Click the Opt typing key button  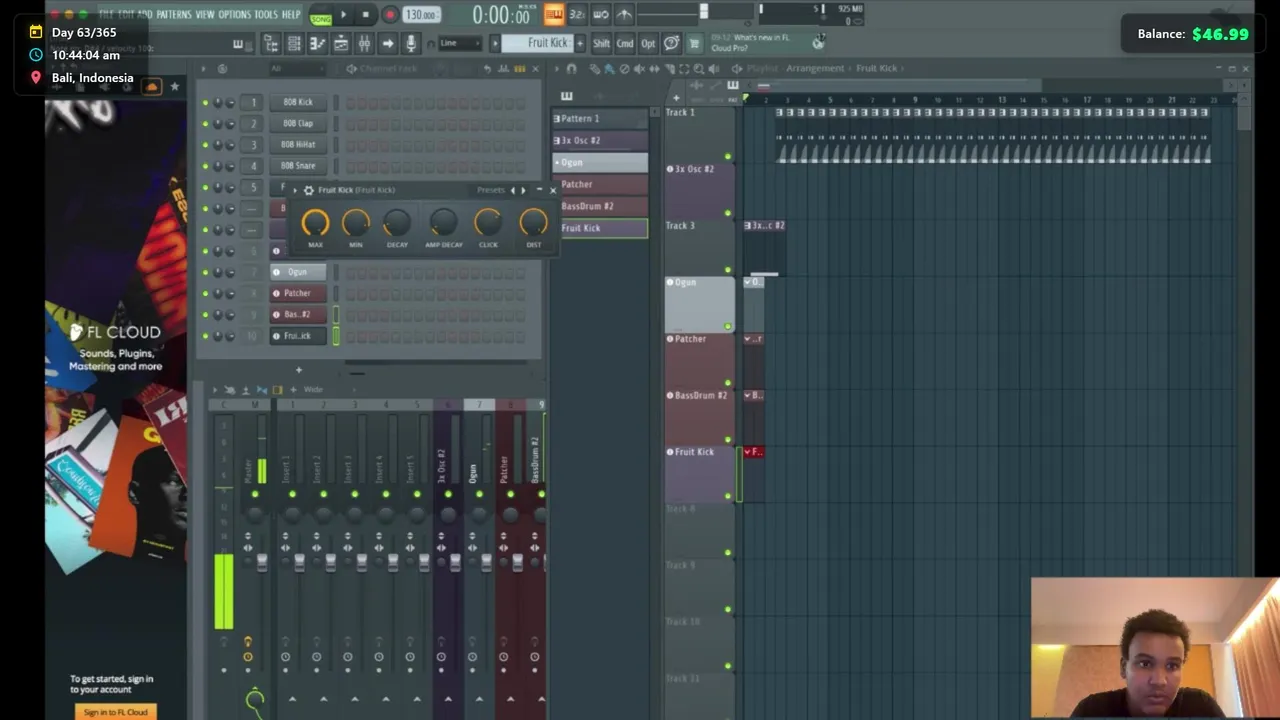coord(648,43)
